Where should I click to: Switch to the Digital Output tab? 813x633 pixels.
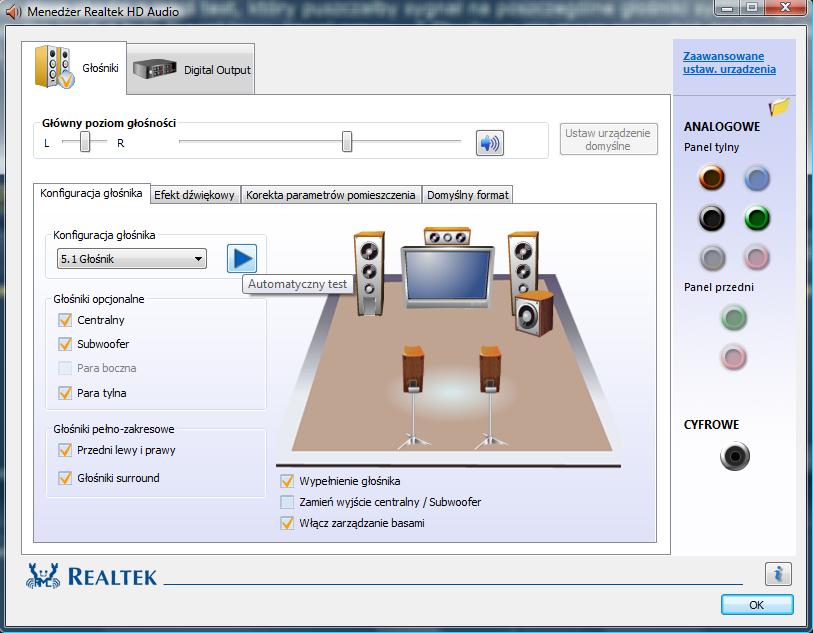(190, 69)
